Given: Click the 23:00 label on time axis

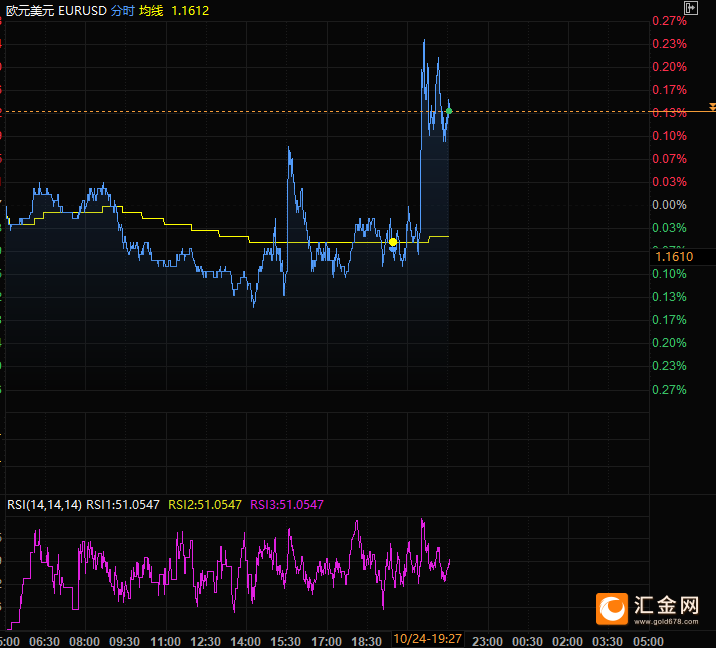Looking at the screenshot, I should [486, 641].
